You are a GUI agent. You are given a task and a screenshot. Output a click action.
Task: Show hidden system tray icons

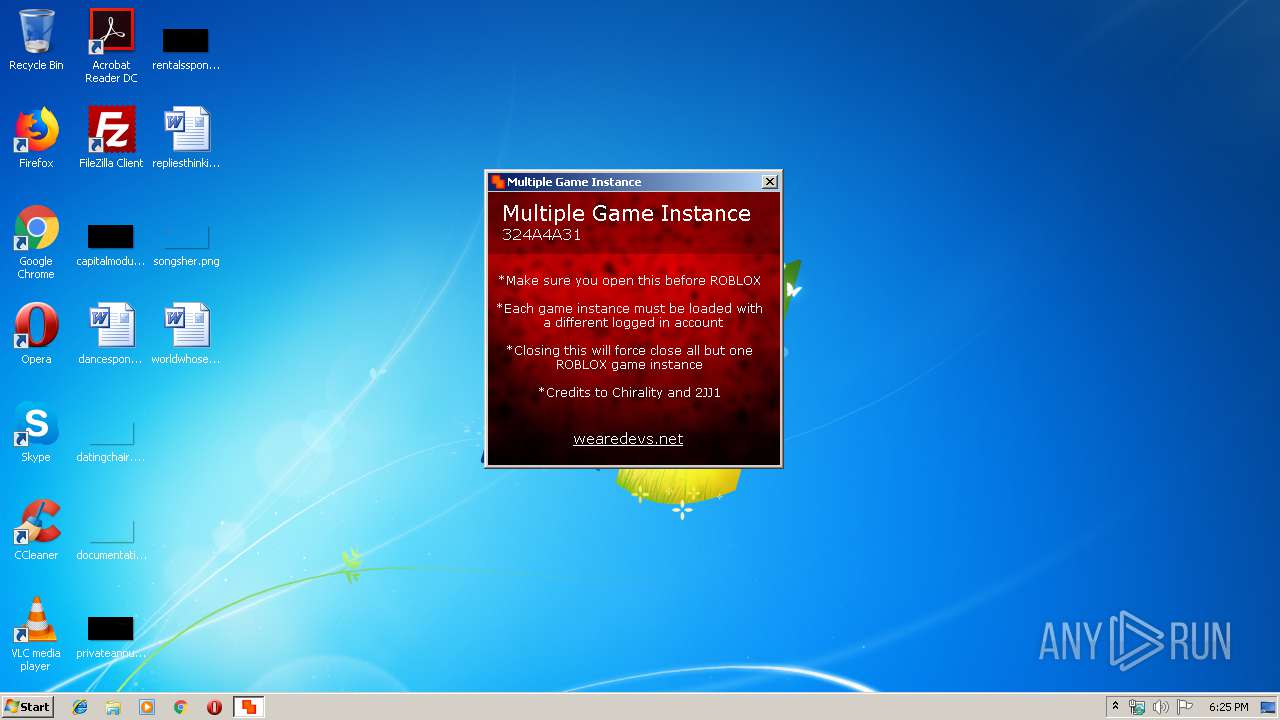[x=1115, y=707]
